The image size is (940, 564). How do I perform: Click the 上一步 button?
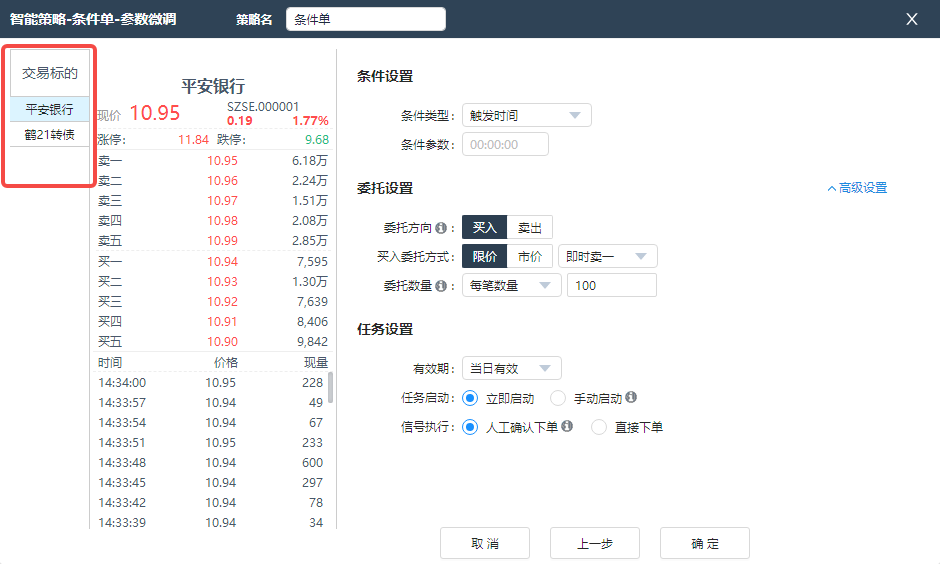click(594, 544)
